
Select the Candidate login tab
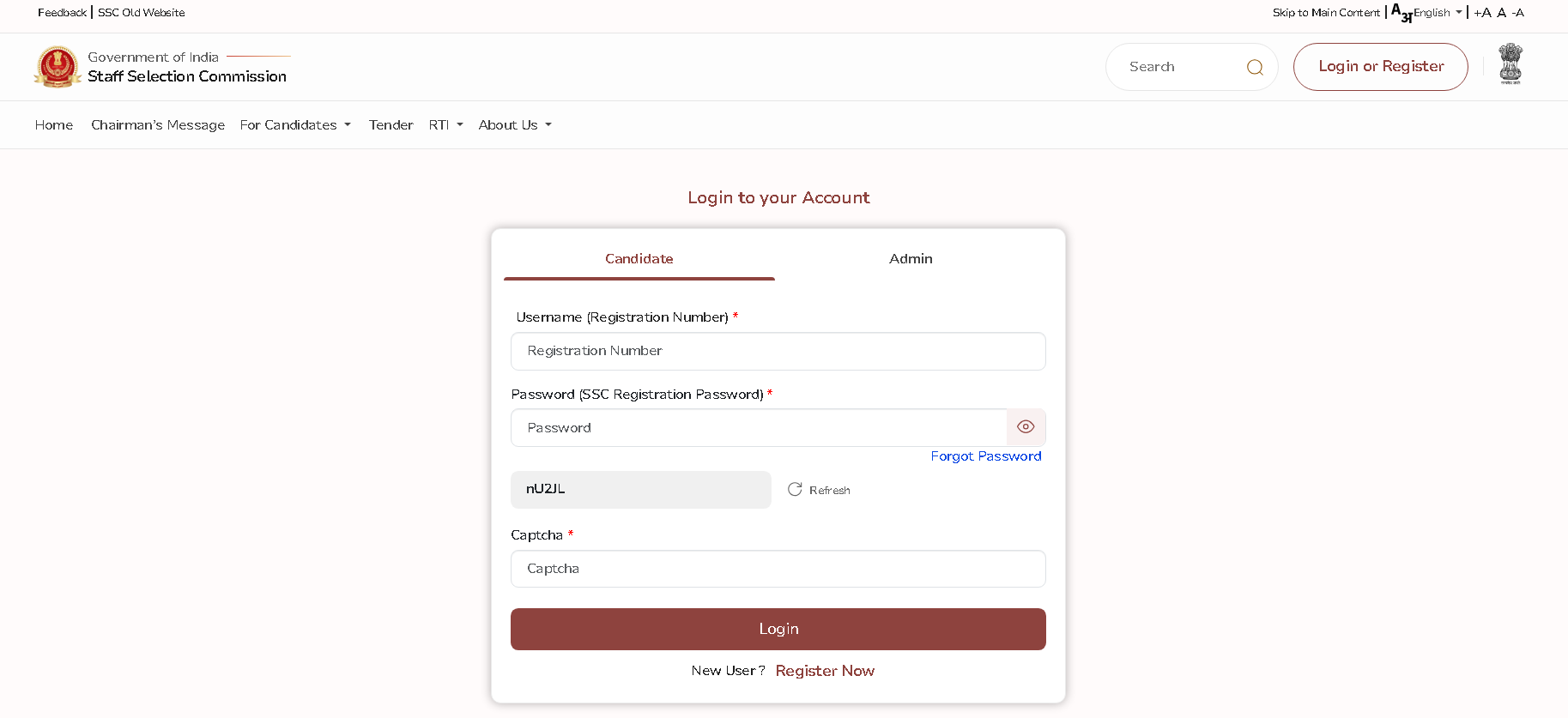tap(639, 259)
